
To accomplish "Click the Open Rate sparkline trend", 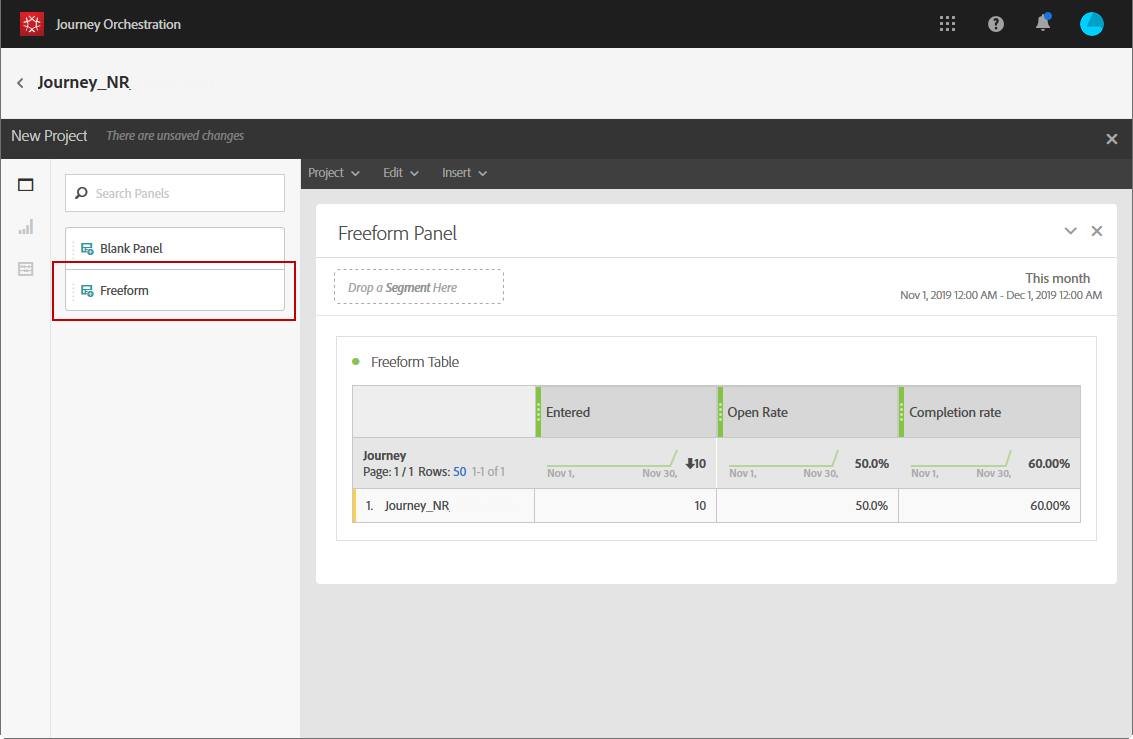I will click(783, 459).
